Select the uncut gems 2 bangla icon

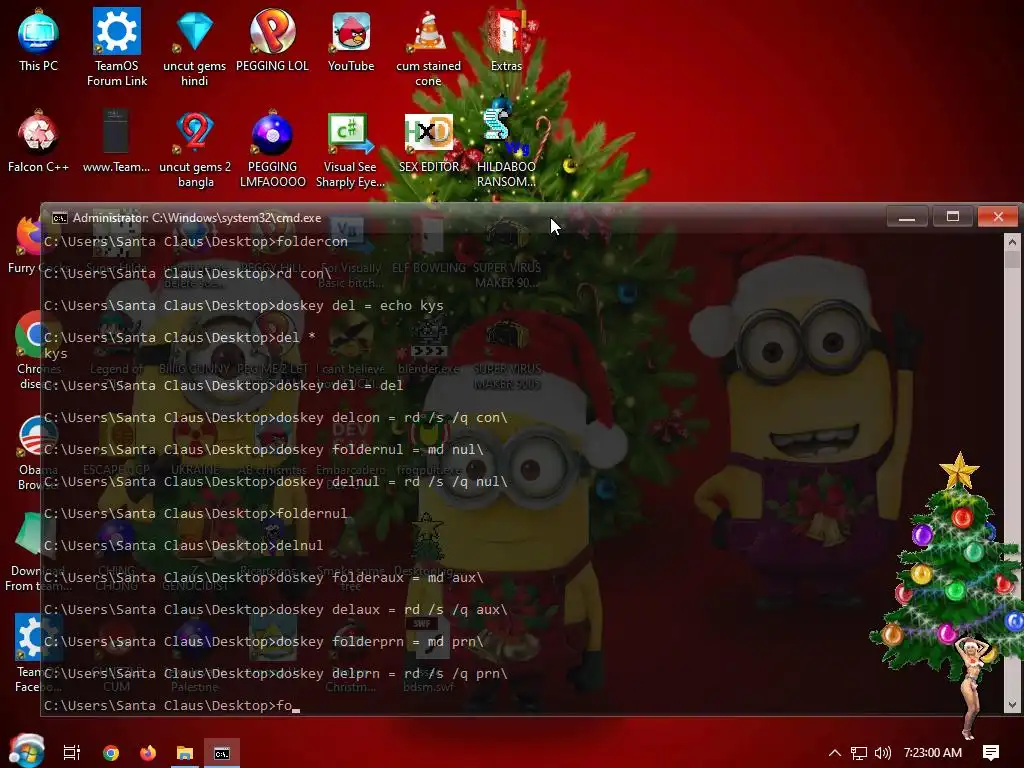(x=195, y=147)
